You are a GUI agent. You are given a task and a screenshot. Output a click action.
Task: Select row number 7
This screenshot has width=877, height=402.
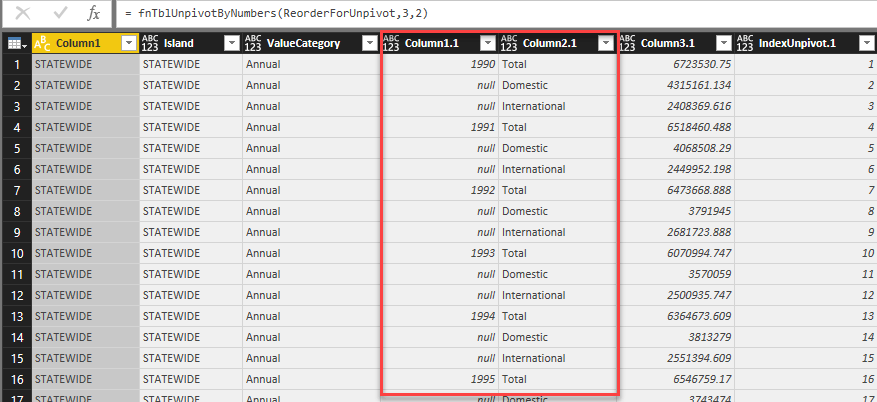(17, 190)
